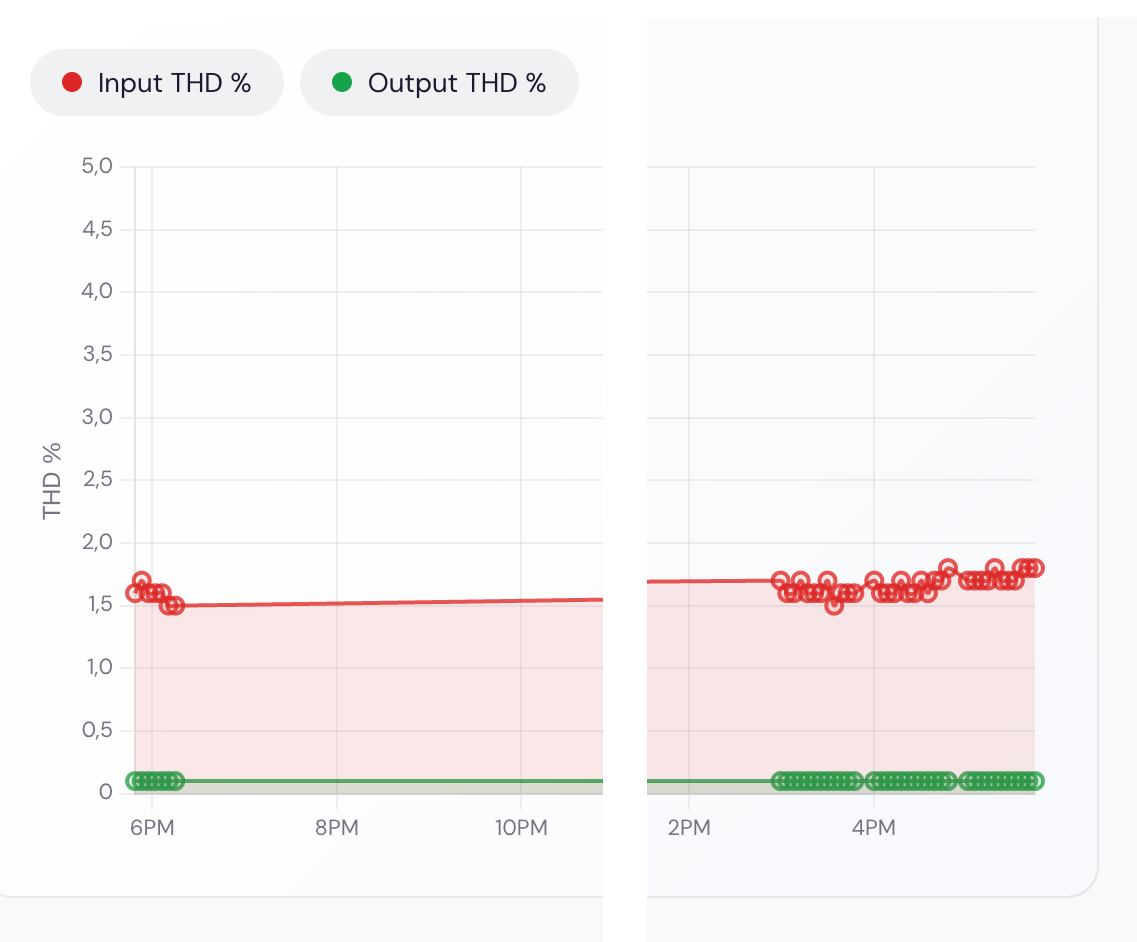This screenshot has width=1137, height=942.
Task: Click the 2,0 y-axis tick label
Action: pyautogui.click(x=98, y=543)
